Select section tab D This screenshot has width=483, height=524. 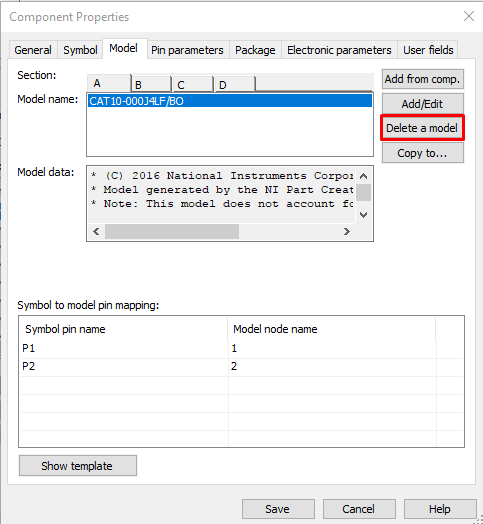235,85
